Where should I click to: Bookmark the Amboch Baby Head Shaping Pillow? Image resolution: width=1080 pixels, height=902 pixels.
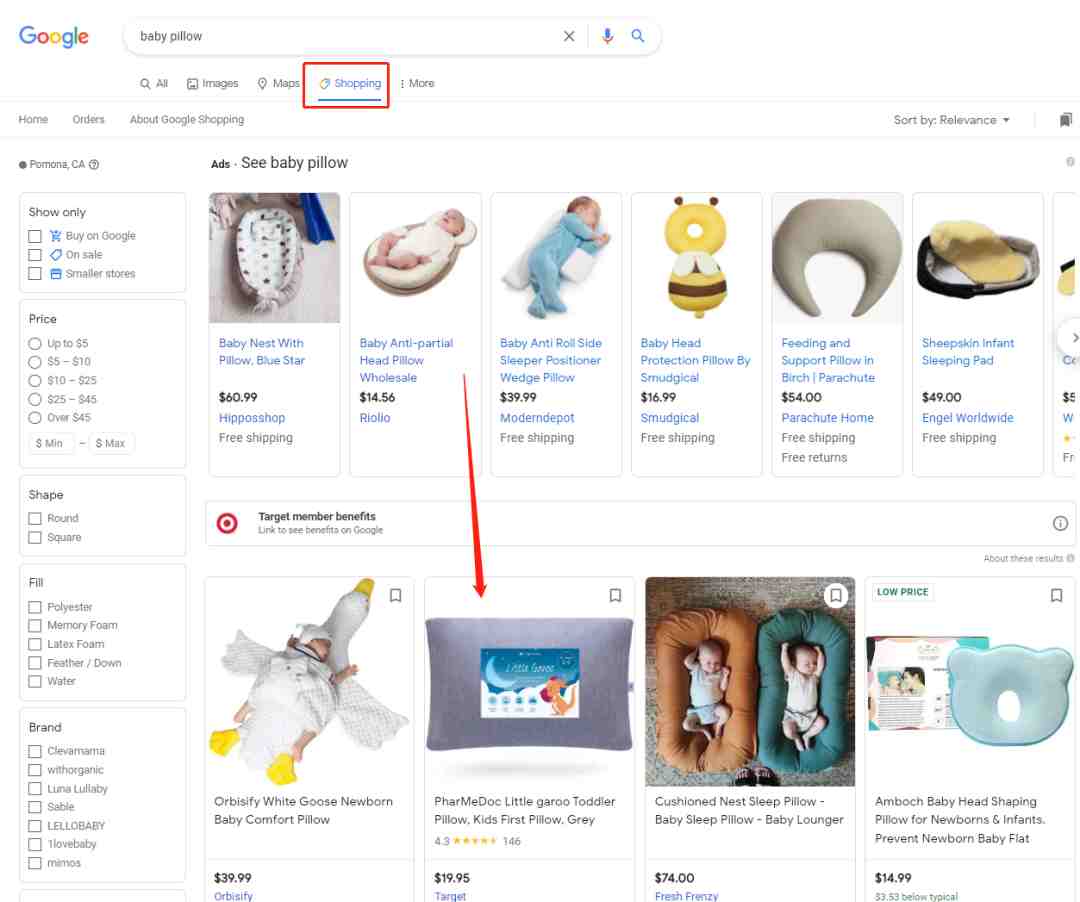click(1056, 595)
